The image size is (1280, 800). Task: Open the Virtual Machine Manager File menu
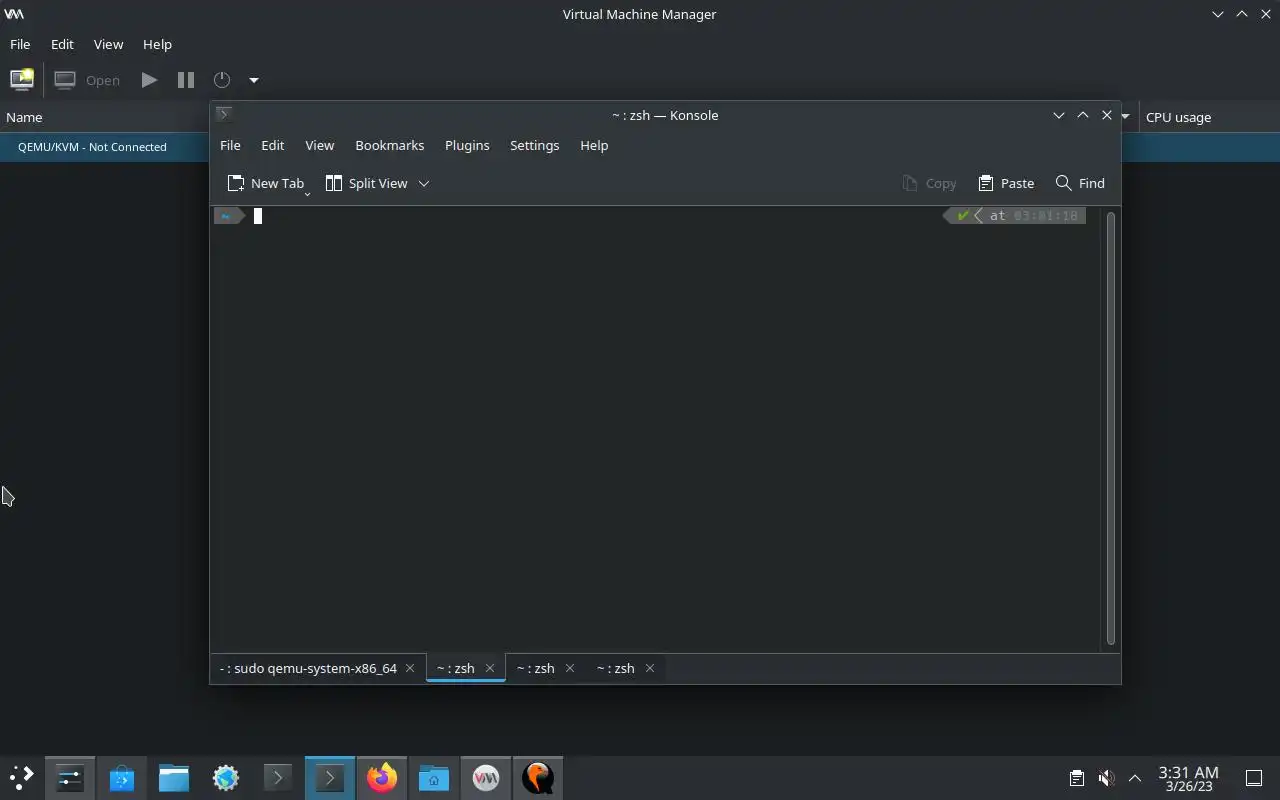click(x=20, y=44)
